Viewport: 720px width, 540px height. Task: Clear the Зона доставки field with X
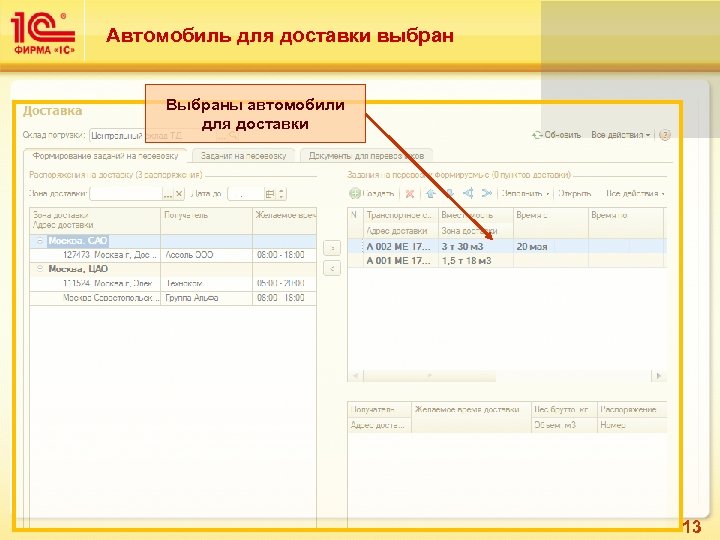pos(179,194)
